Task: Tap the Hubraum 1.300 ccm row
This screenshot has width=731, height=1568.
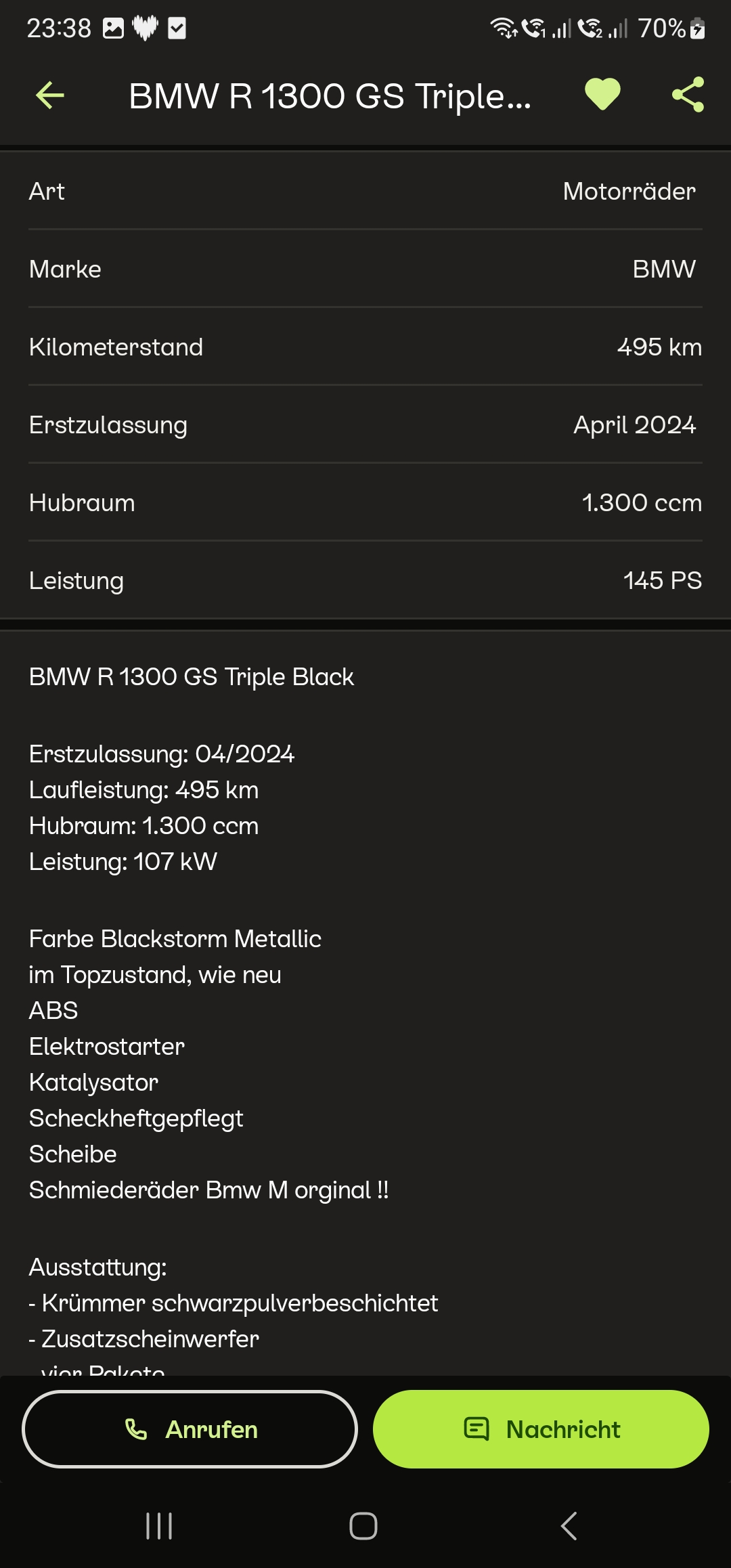Action: click(365, 503)
